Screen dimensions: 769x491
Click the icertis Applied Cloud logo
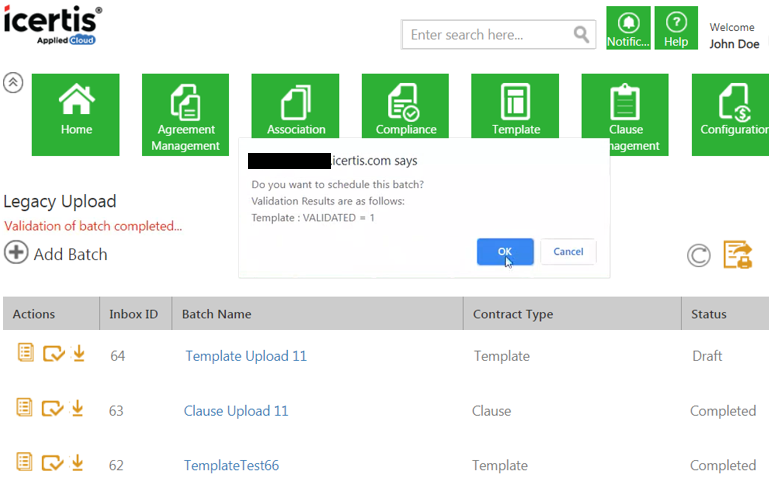[53, 25]
